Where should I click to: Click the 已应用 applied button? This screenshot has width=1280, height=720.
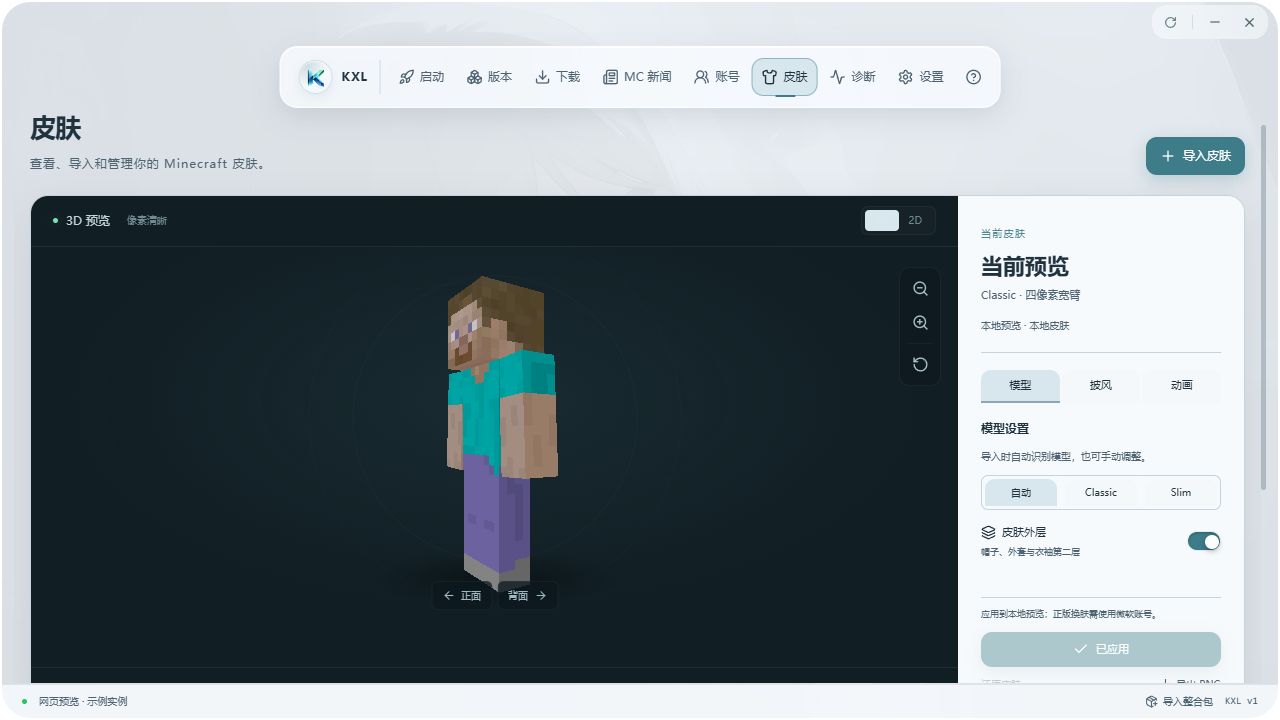coord(1100,649)
